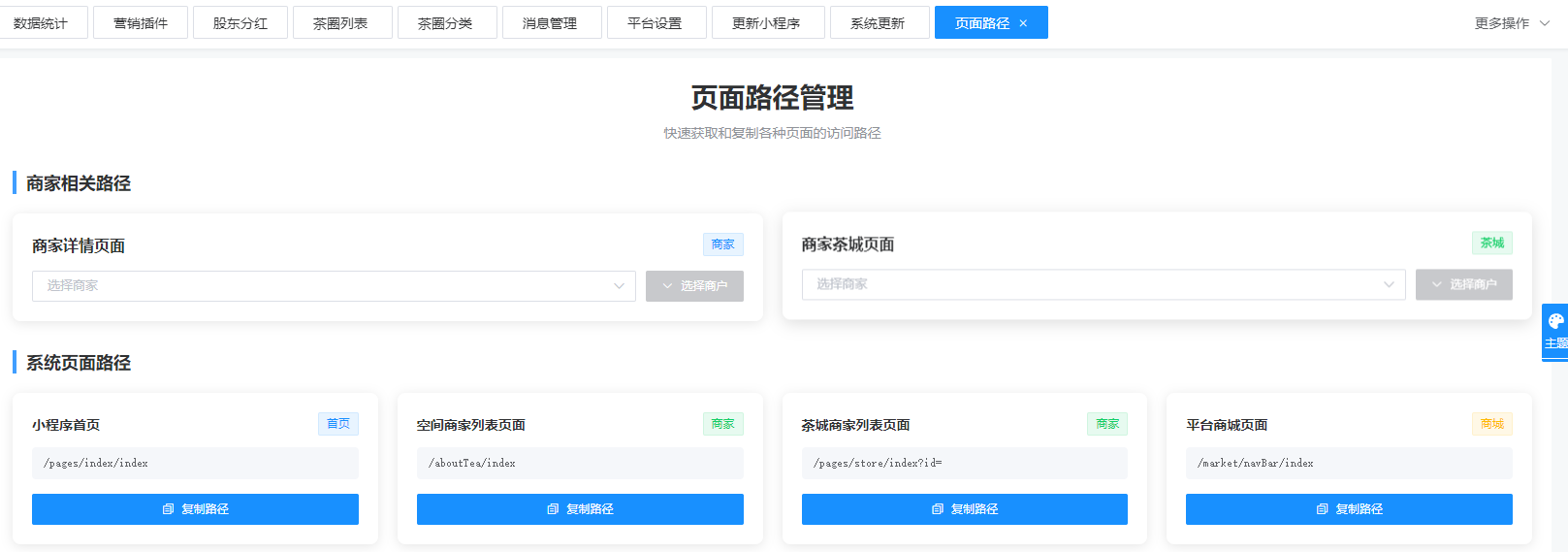Open the 消息管理 tab
1568x552 pixels.
(x=550, y=23)
